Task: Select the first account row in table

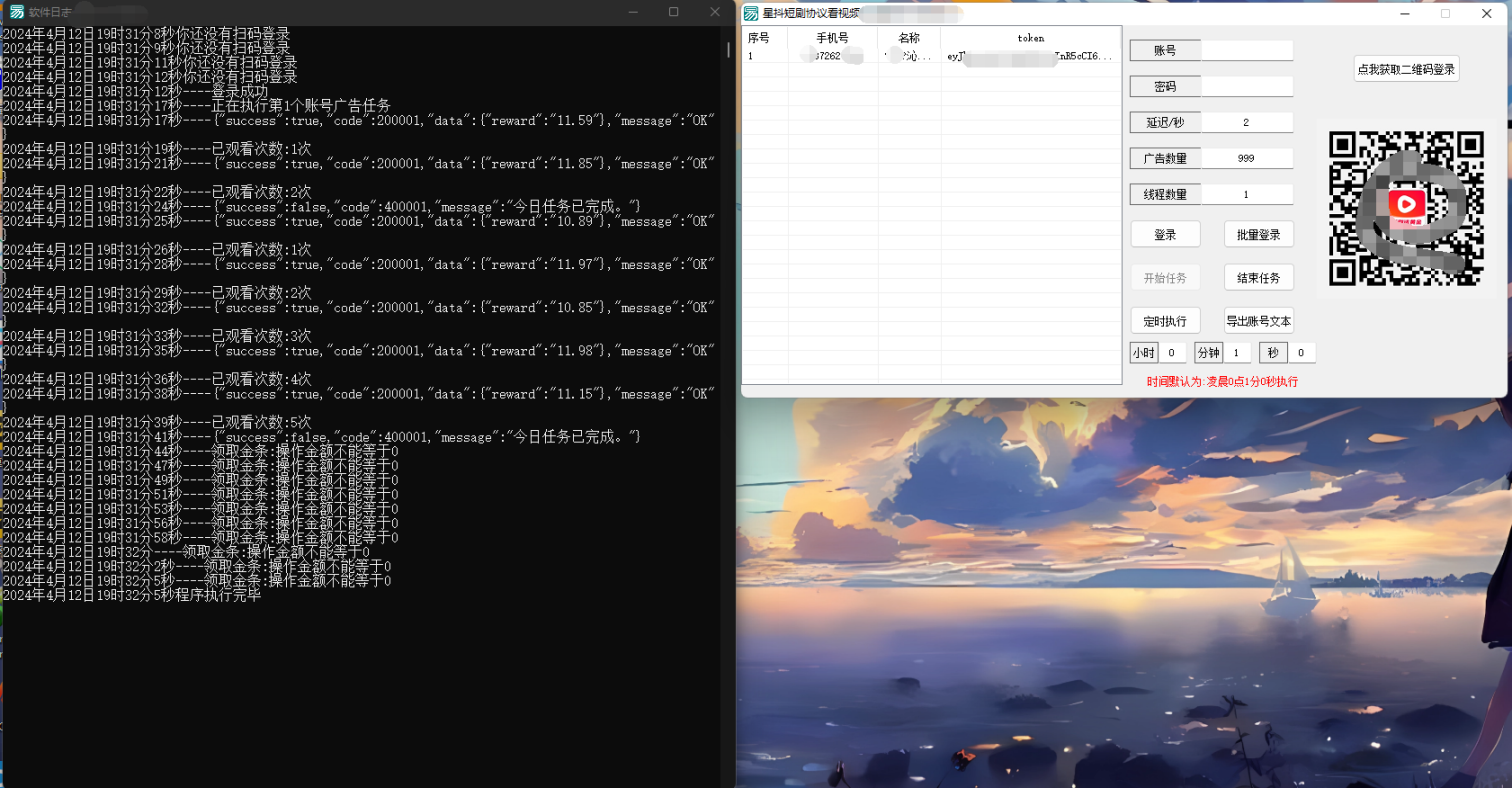Action: (x=930, y=57)
